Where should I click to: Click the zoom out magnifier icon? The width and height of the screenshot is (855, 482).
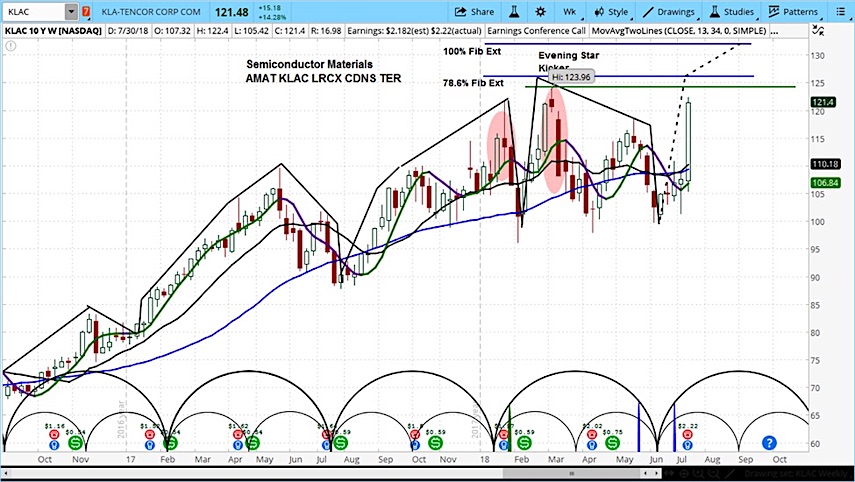pyautogui.click(x=713, y=474)
